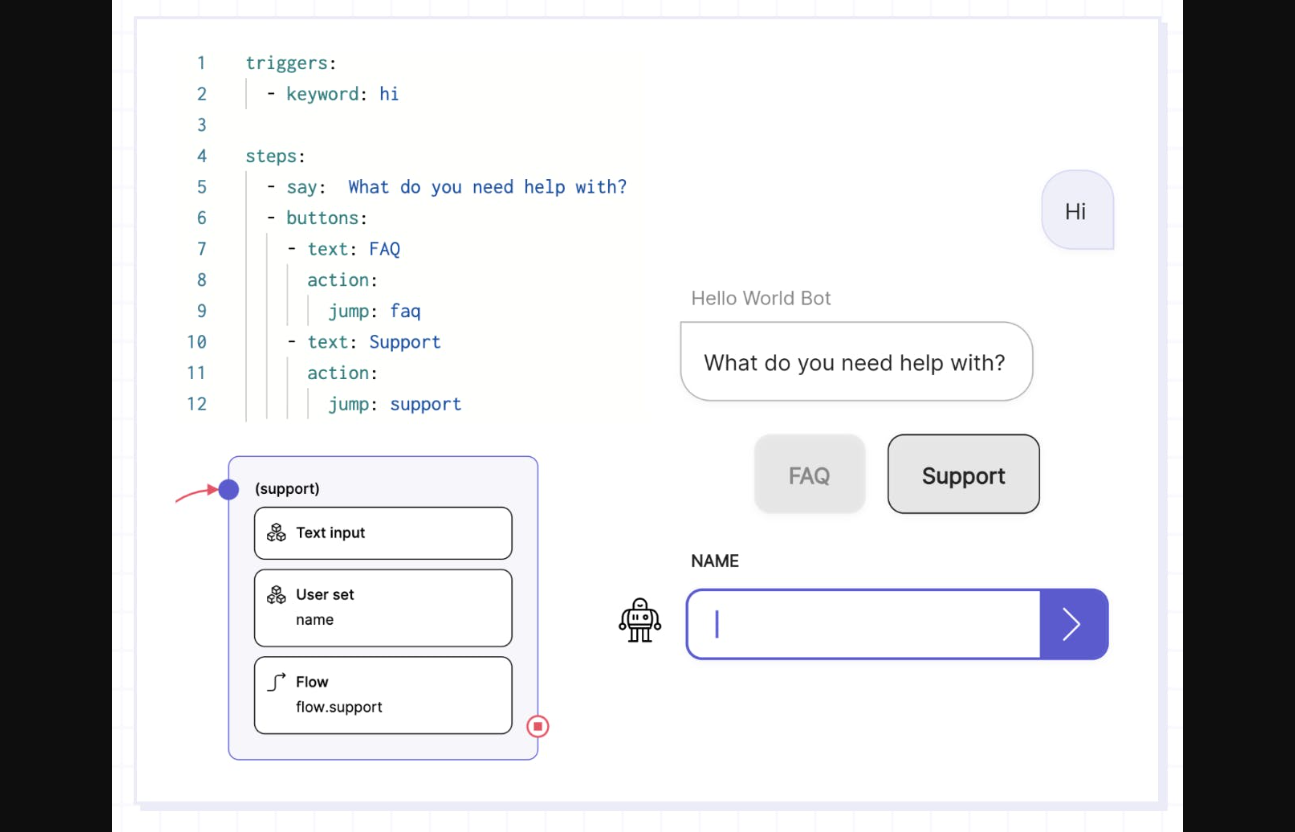The image size is (1295, 832).
Task: Click "buttons:" on code line 6
Action: [x=327, y=218]
